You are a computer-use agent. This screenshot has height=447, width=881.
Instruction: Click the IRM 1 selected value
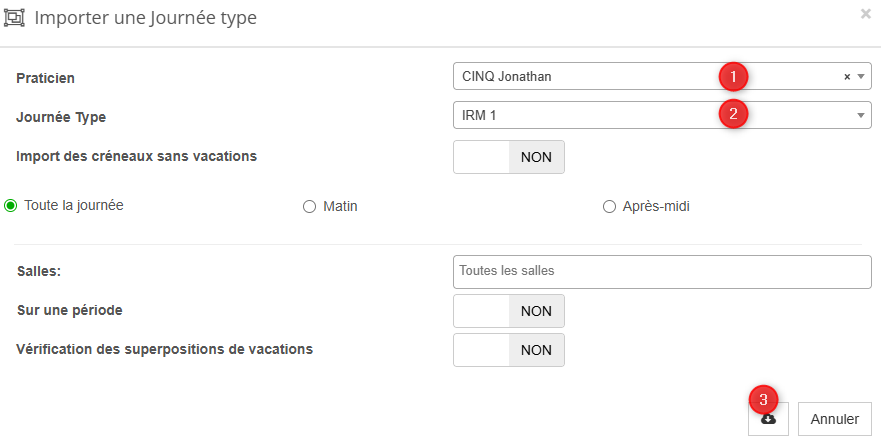click(x=480, y=115)
